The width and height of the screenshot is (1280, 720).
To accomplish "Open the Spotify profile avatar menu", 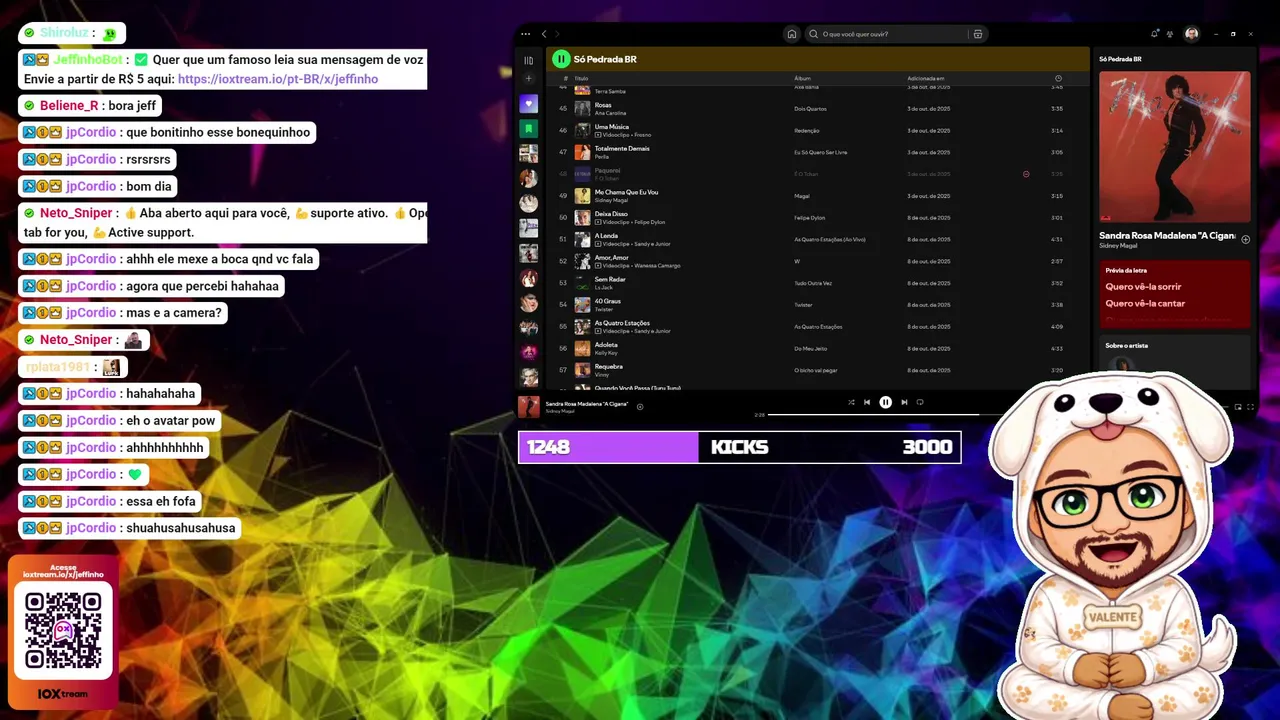I will 1191,34.
